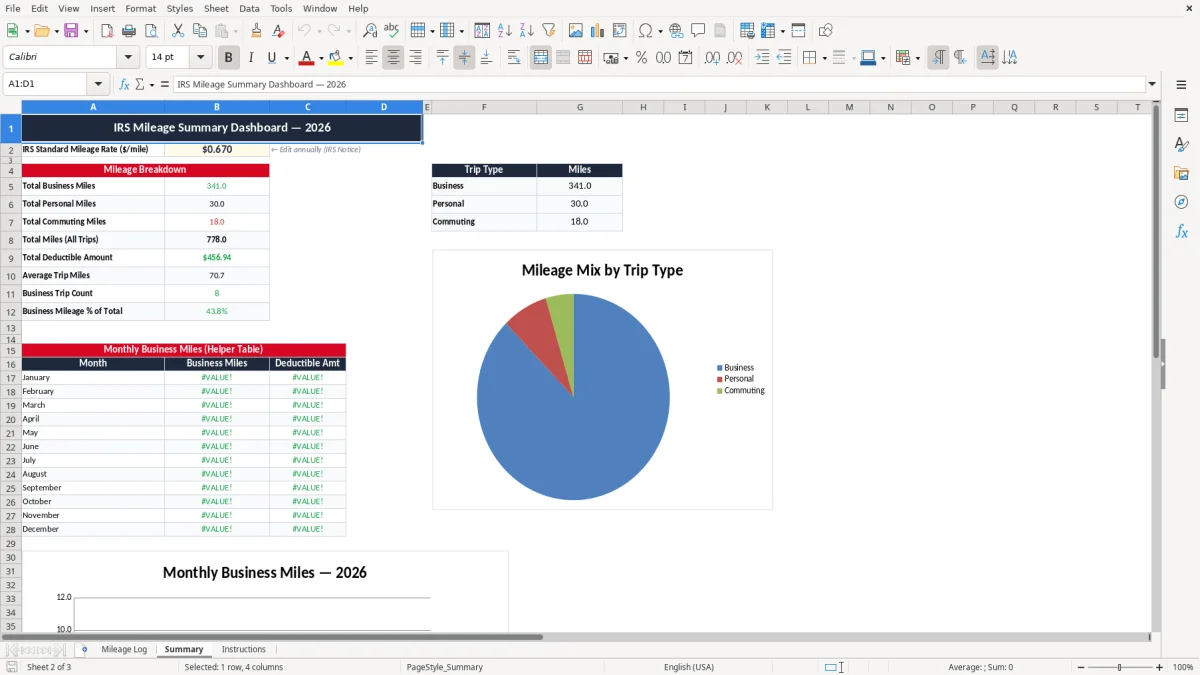
Task: Apply red Font Color swatch
Action: pos(307,58)
